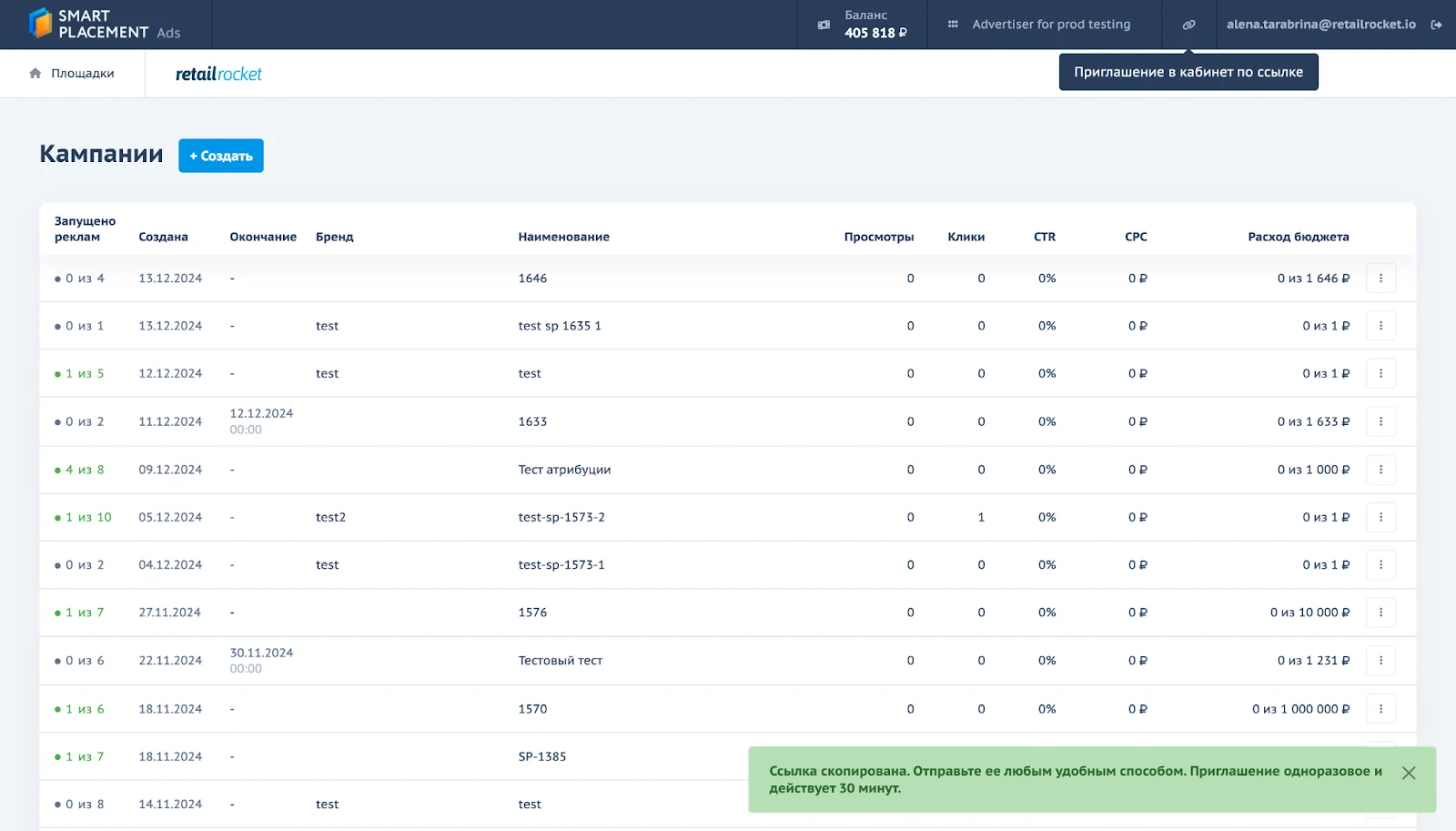Open three-dot menu for Тест атрибуции campaign
1456x831 pixels.
pyautogui.click(x=1380, y=470)
